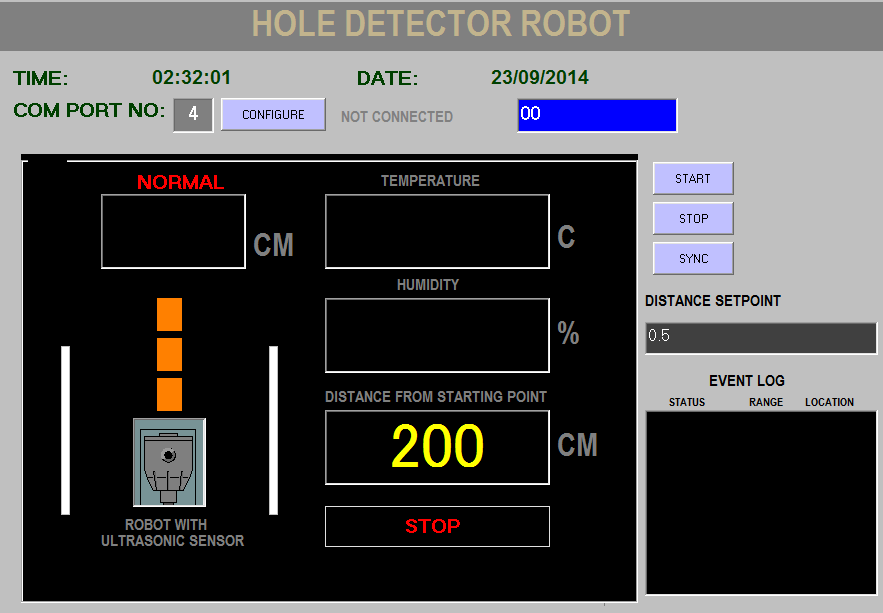The image size is (883, 613).
Task: Click the distance reading showing 200 CM
Action: (x=437, y=447)
